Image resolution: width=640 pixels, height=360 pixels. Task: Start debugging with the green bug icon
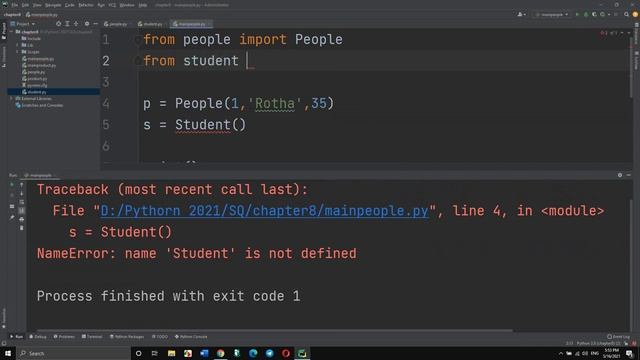tap(586, 14)
